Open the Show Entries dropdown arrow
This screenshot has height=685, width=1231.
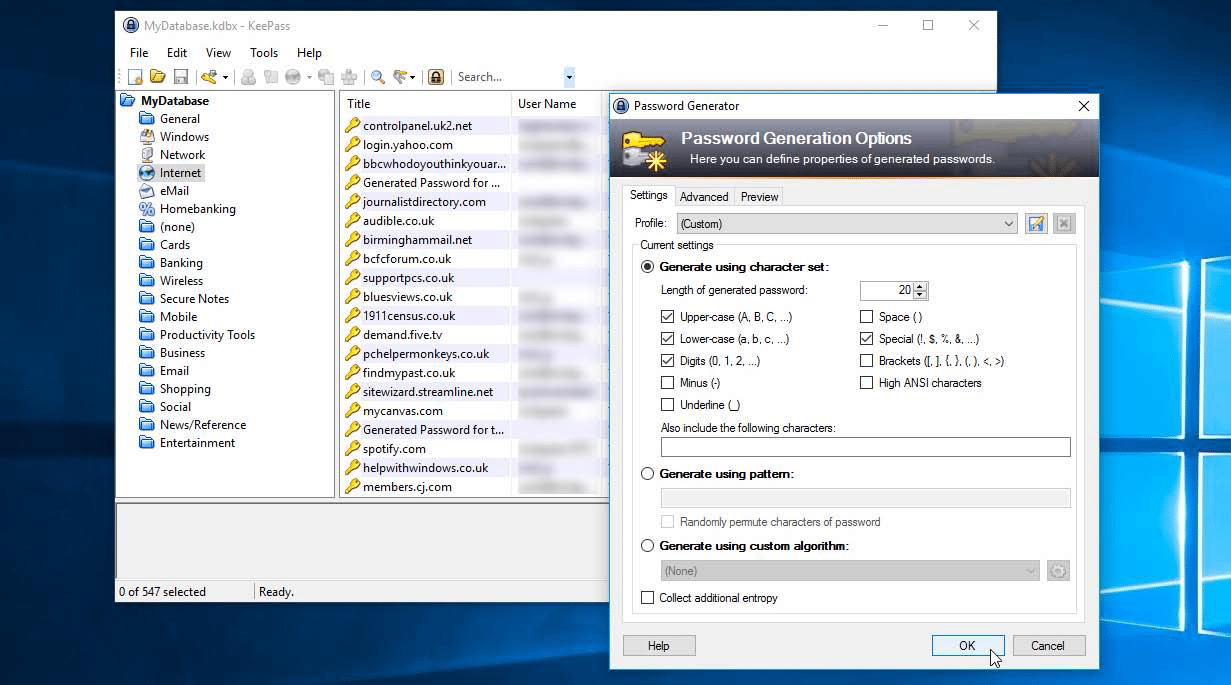pyautogui.click(x=413, y=77)
